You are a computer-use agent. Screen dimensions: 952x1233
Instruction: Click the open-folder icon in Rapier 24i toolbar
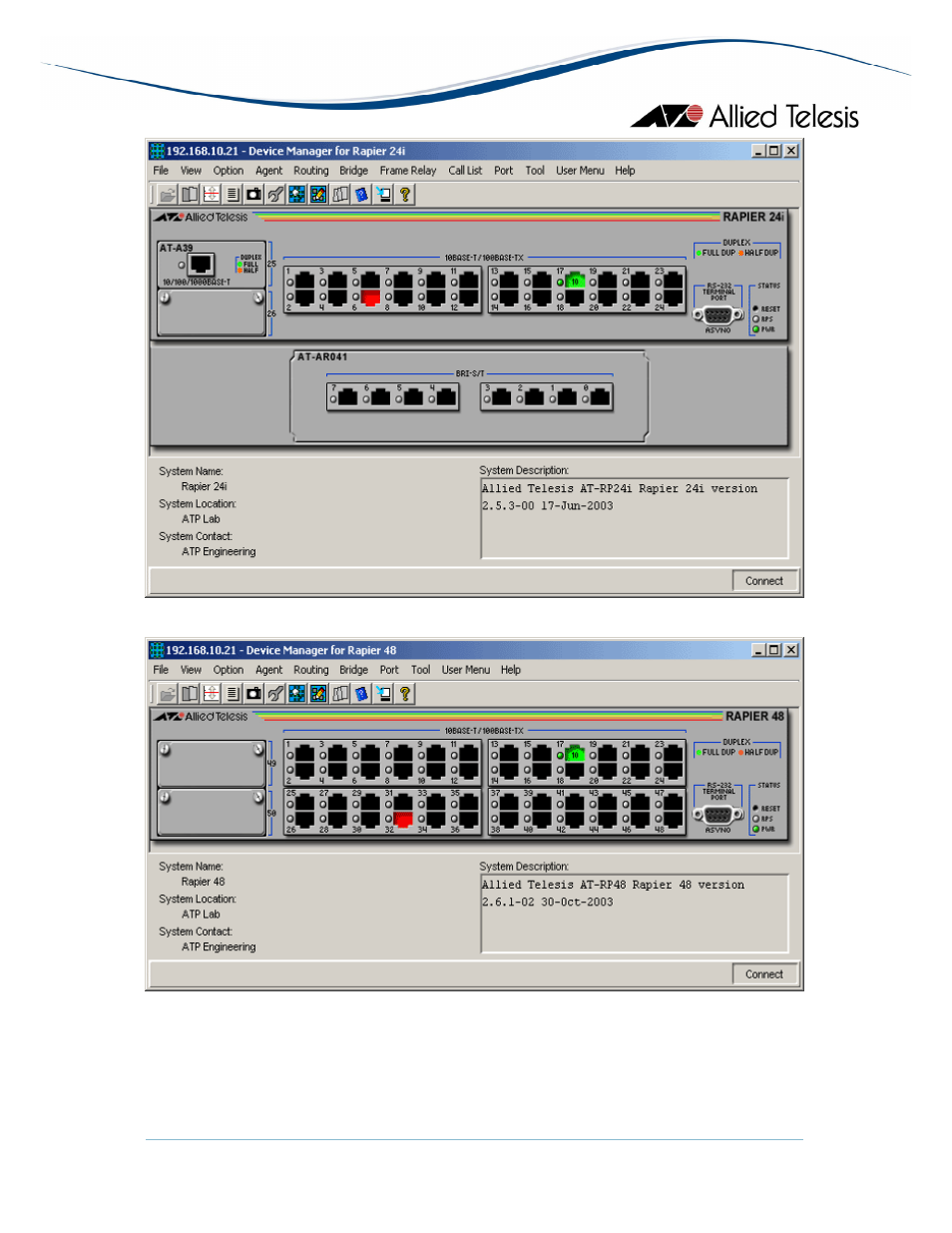tap(168, 195)
